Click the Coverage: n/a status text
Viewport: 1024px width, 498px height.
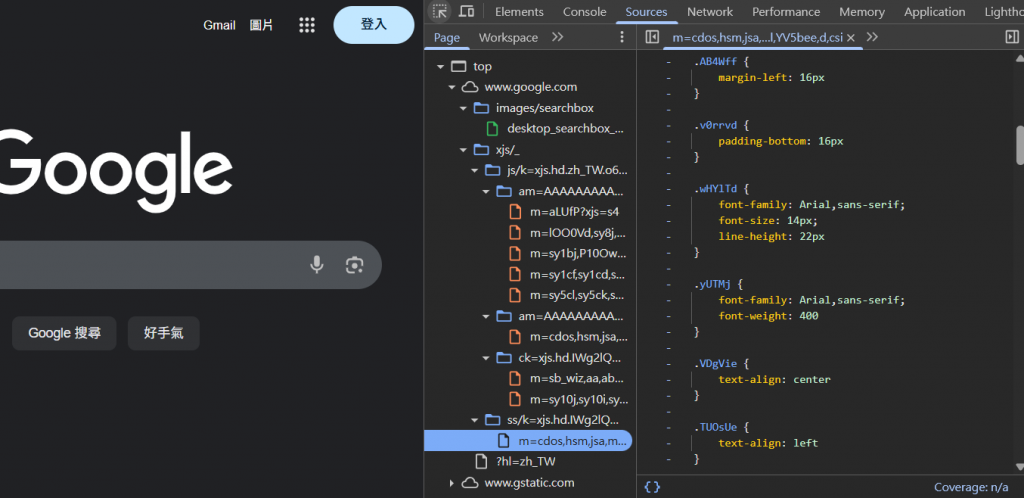972,487
